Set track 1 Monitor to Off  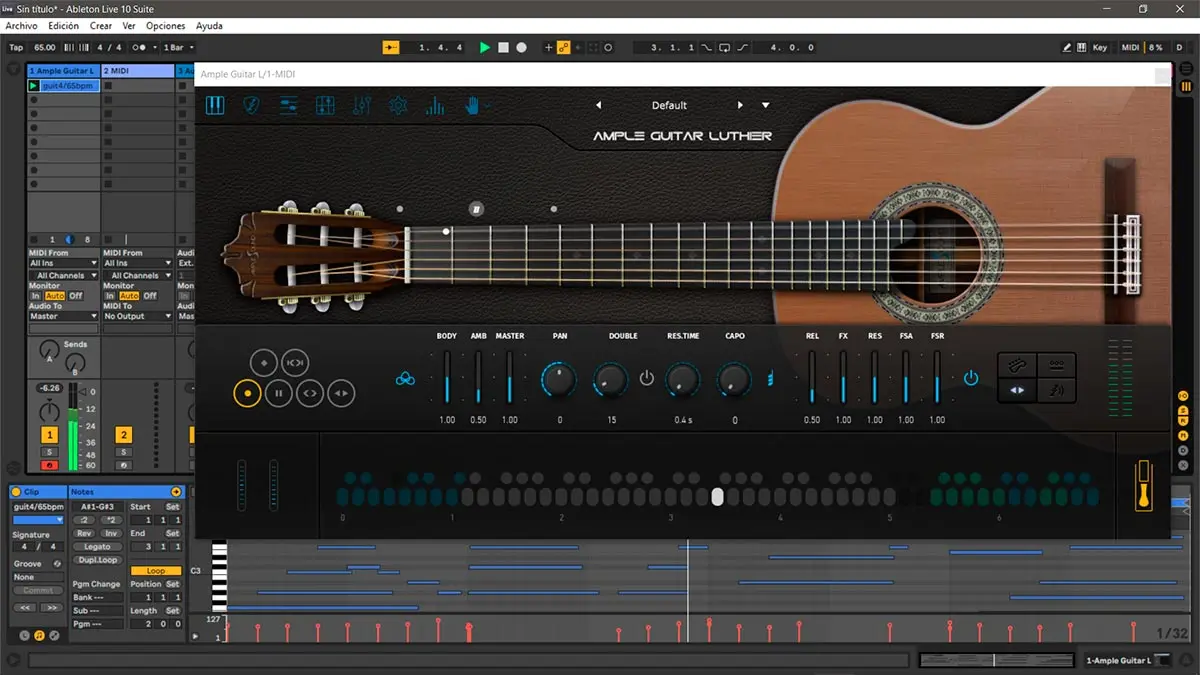coord(75,296)
